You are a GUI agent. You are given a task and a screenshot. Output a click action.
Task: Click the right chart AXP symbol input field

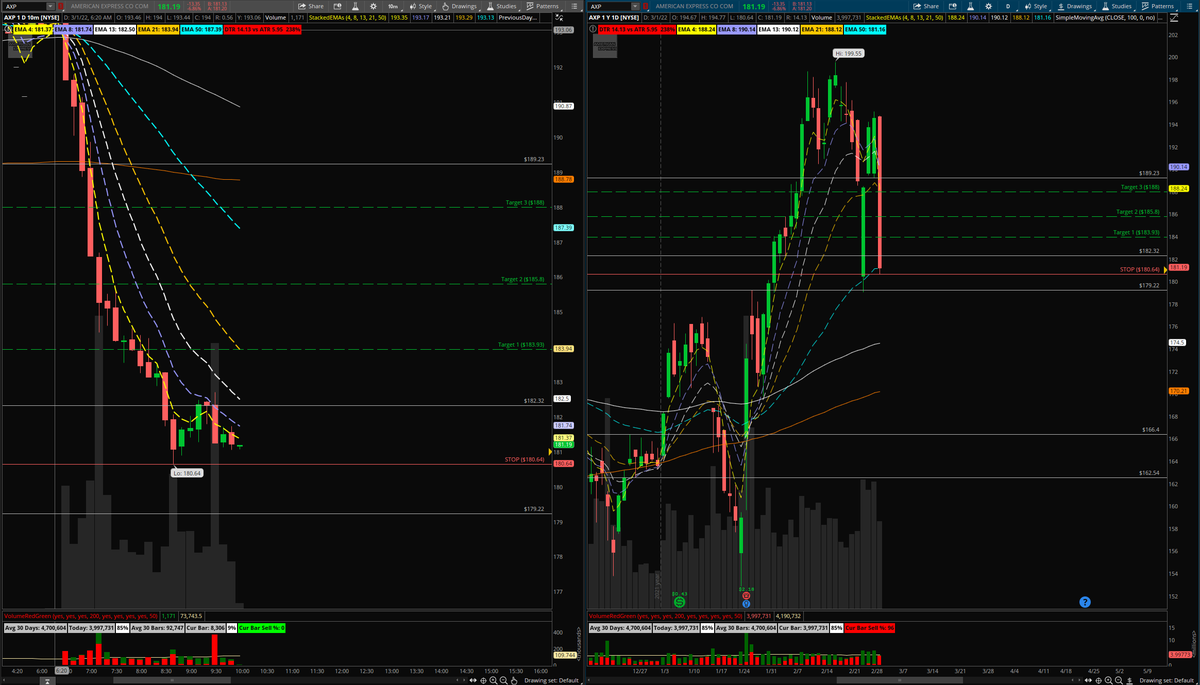pos(610,6)
